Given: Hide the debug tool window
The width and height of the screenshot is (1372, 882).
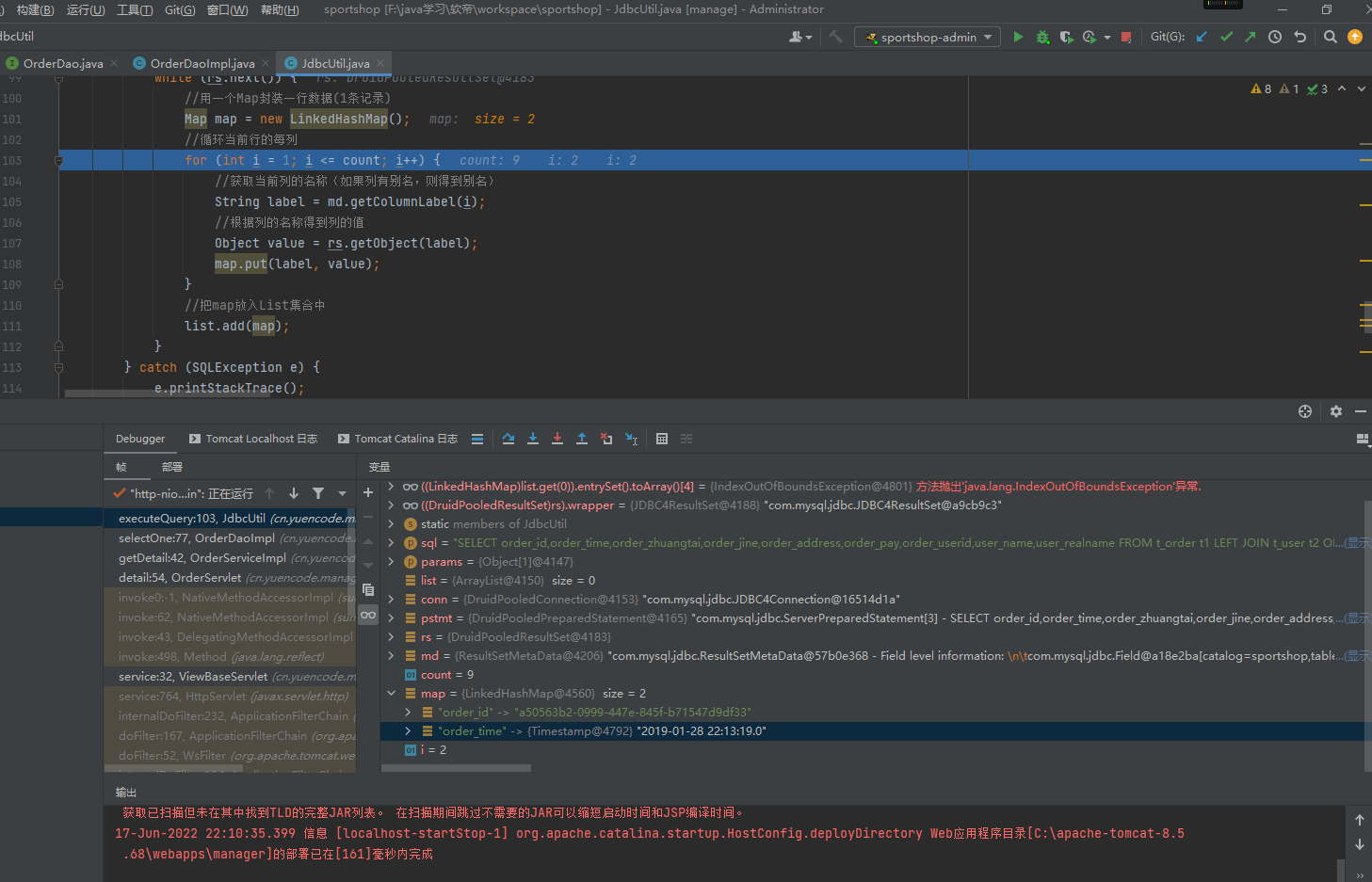Looking at the screenshot, I should (1361, 411).
